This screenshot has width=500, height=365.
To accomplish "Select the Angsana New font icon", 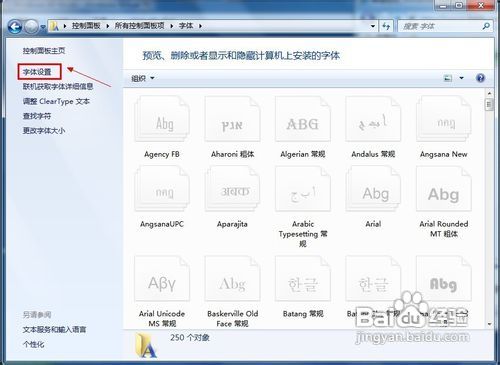I will (x=444, y=119).
